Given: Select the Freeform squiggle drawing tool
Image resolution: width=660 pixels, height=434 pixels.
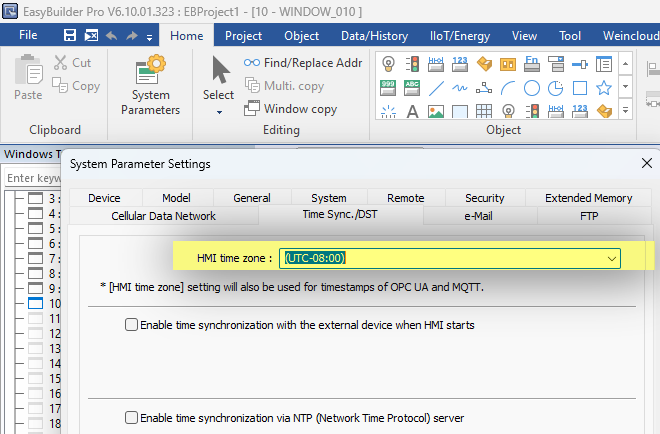Looking at the screenshot, I should tap(460, 88).
